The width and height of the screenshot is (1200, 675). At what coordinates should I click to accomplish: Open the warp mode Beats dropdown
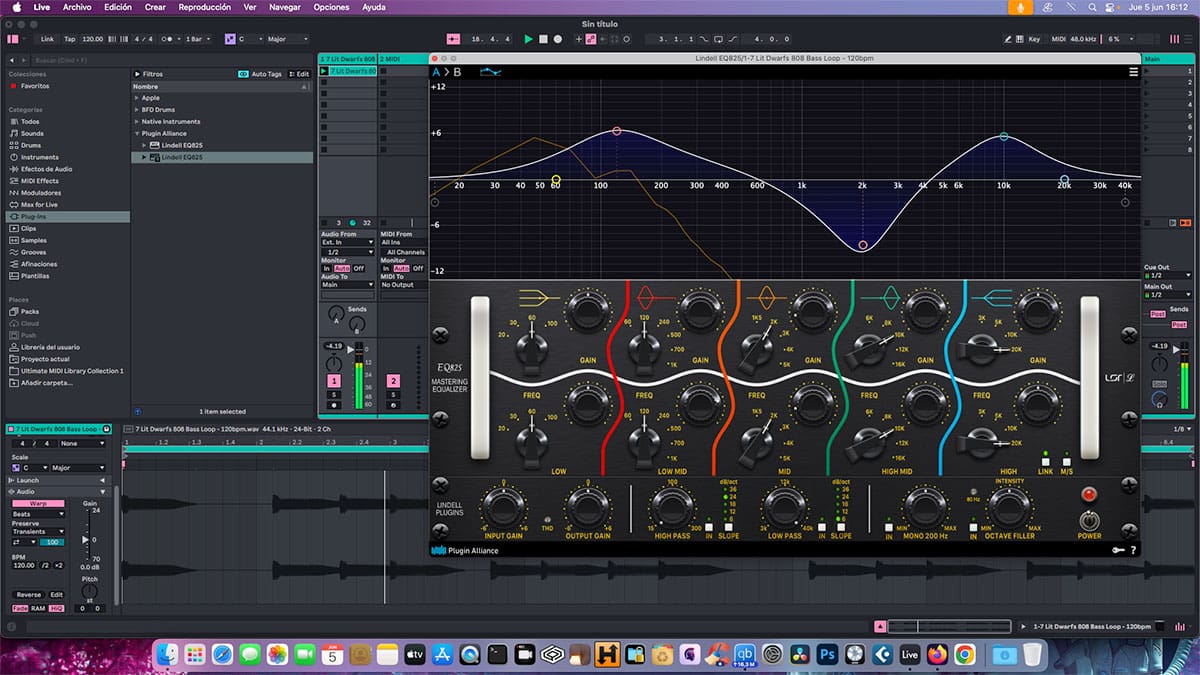click(x=39, y=513)
